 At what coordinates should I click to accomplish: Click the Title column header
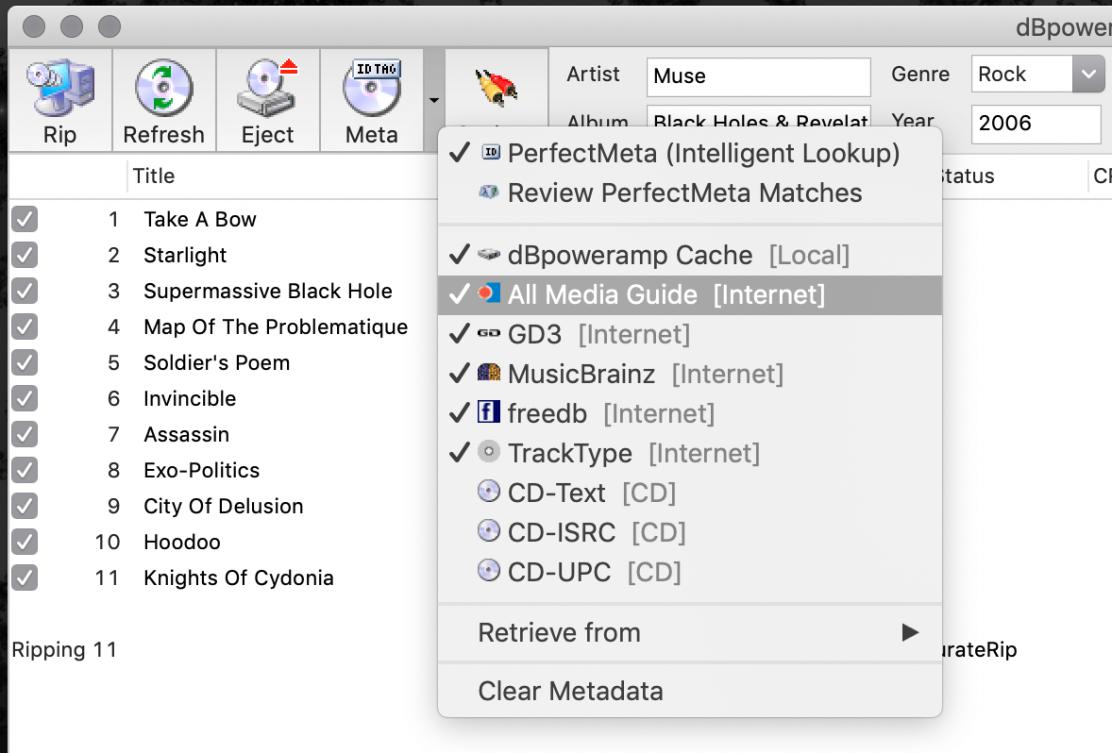pos(154,176)
